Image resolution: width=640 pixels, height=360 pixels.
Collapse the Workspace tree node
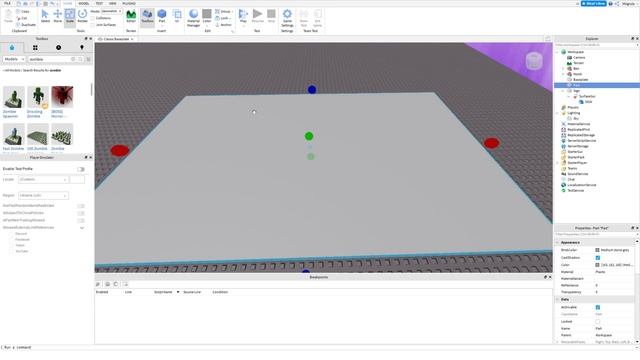tap(558, 52)
